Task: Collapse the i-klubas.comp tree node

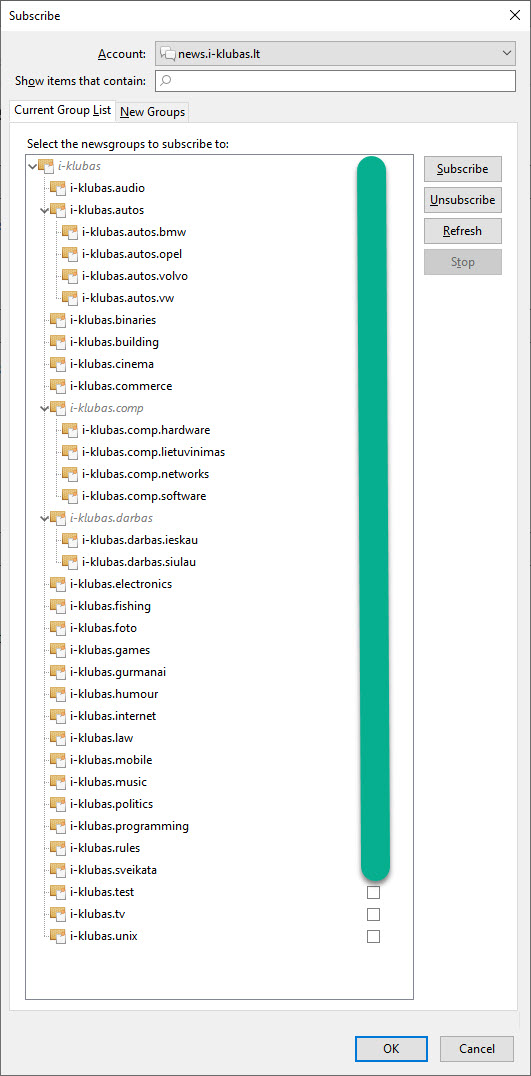Action: point(44,408)
